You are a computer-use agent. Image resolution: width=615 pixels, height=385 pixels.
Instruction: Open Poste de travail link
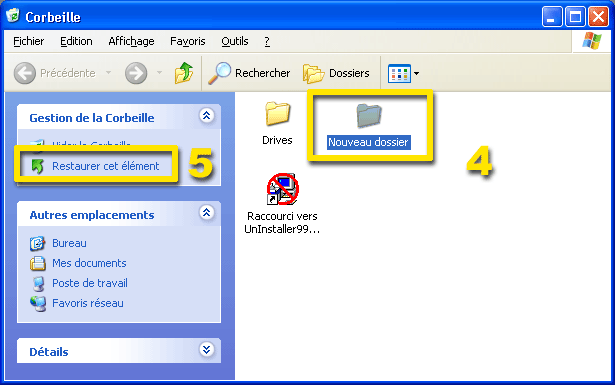point(90,283)
